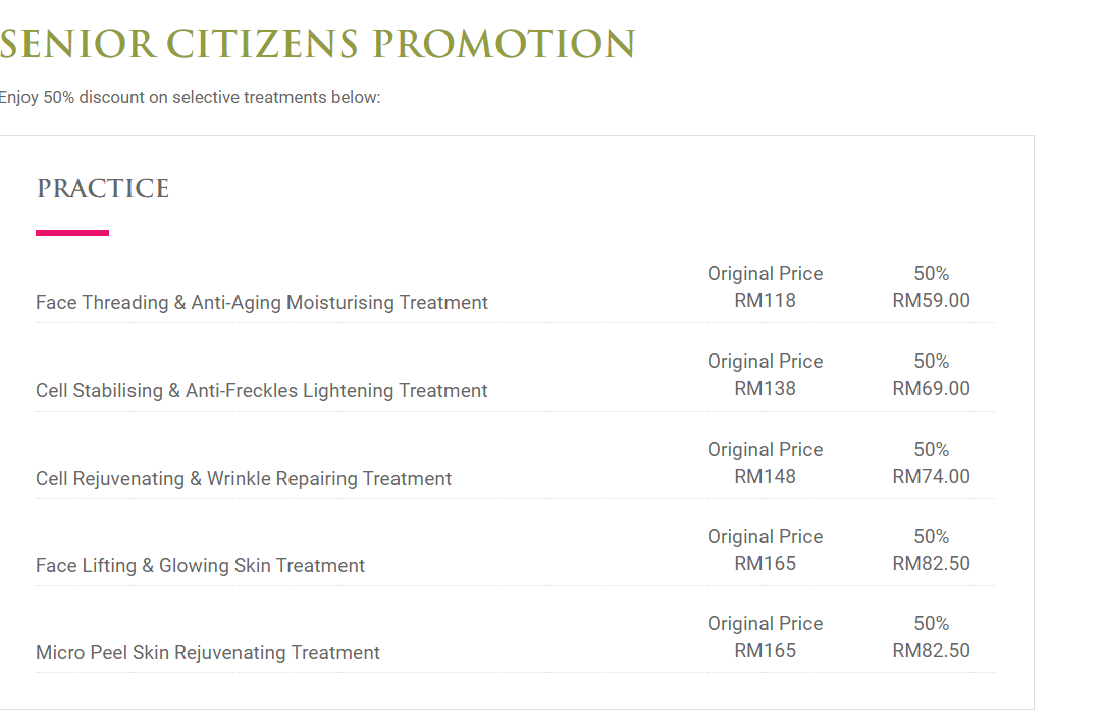Click Micro Peel Skin Rejuvenating Treatment
The width and height of the screenshot is (1102, 712).
[207, 652]
